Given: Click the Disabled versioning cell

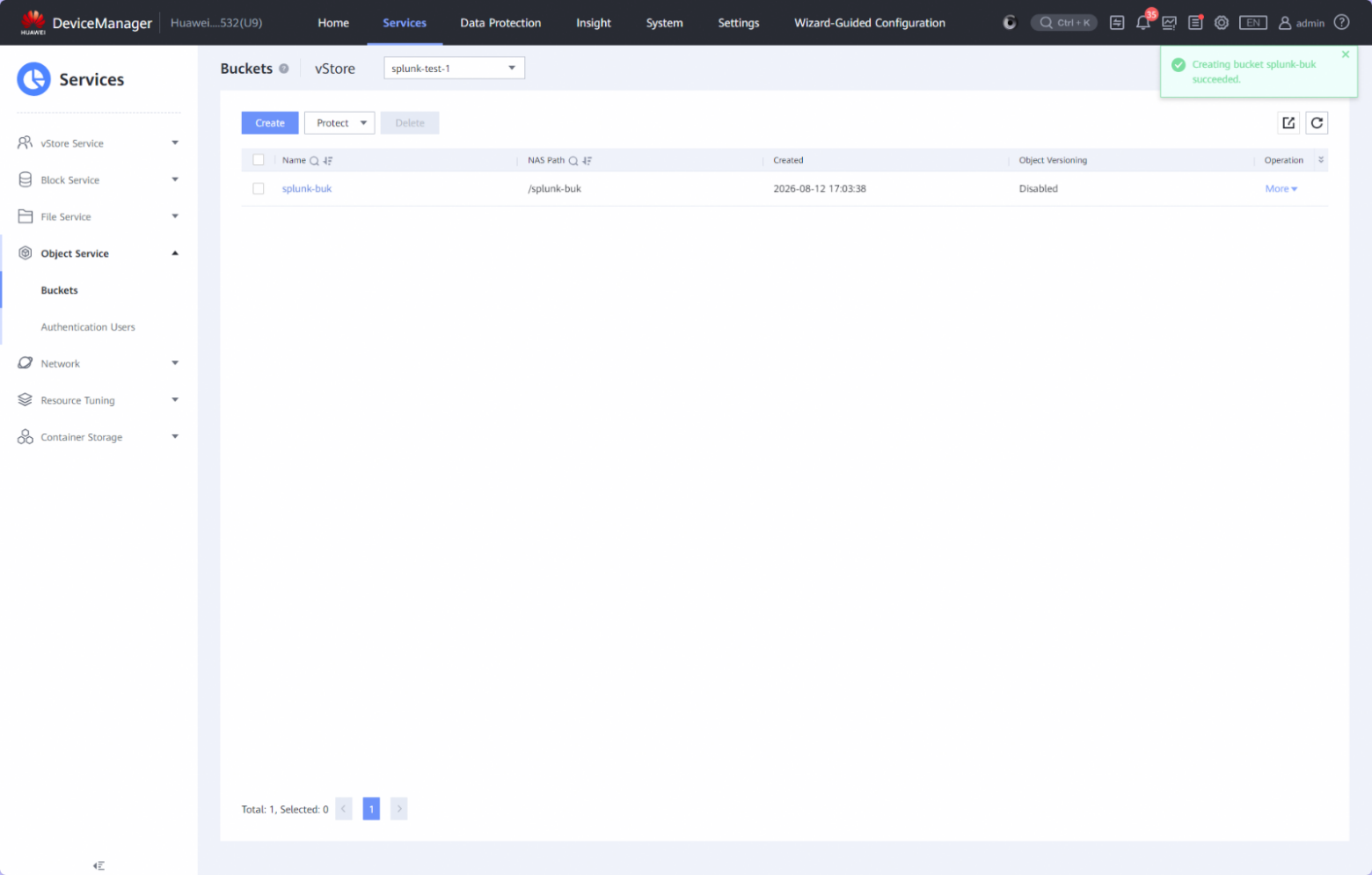Looking at the screenshot, I should tap(1039, 188).
